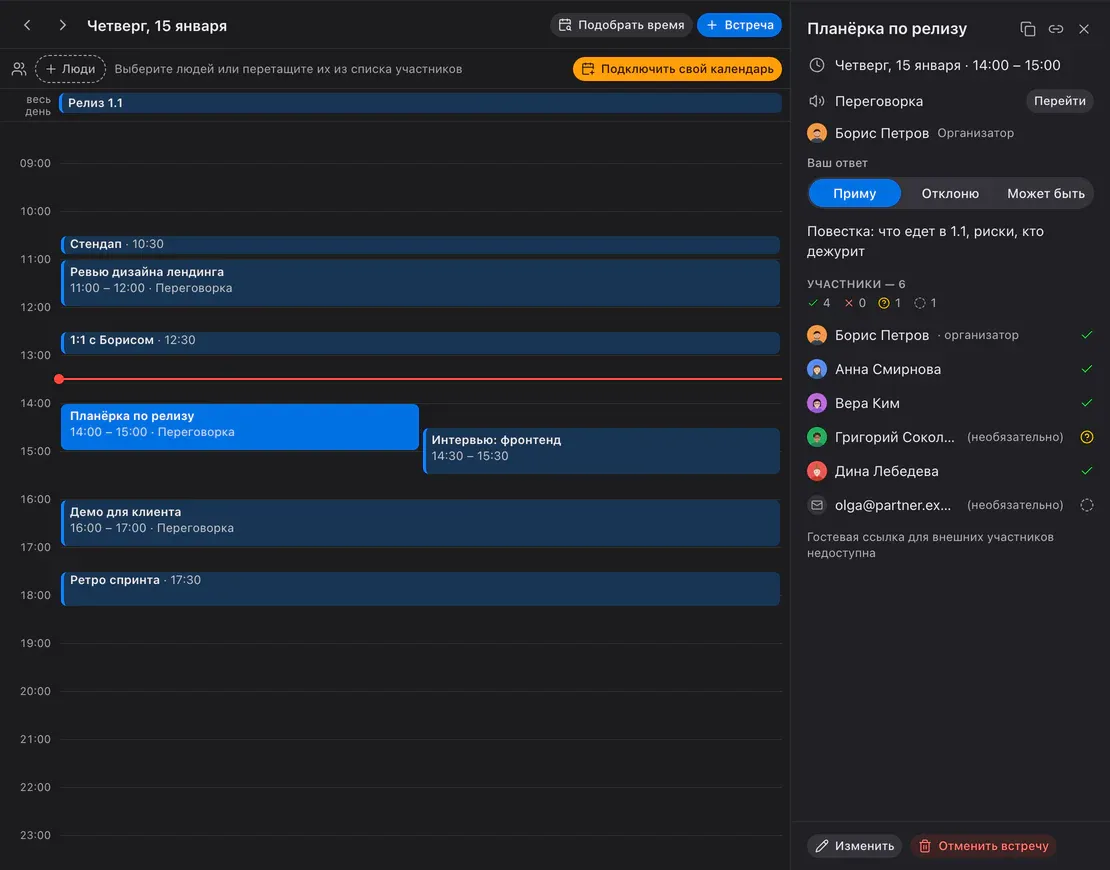Click the people group icon
Image resolution: width=1110 pixels, height=870 pixels.
[19, 69]
